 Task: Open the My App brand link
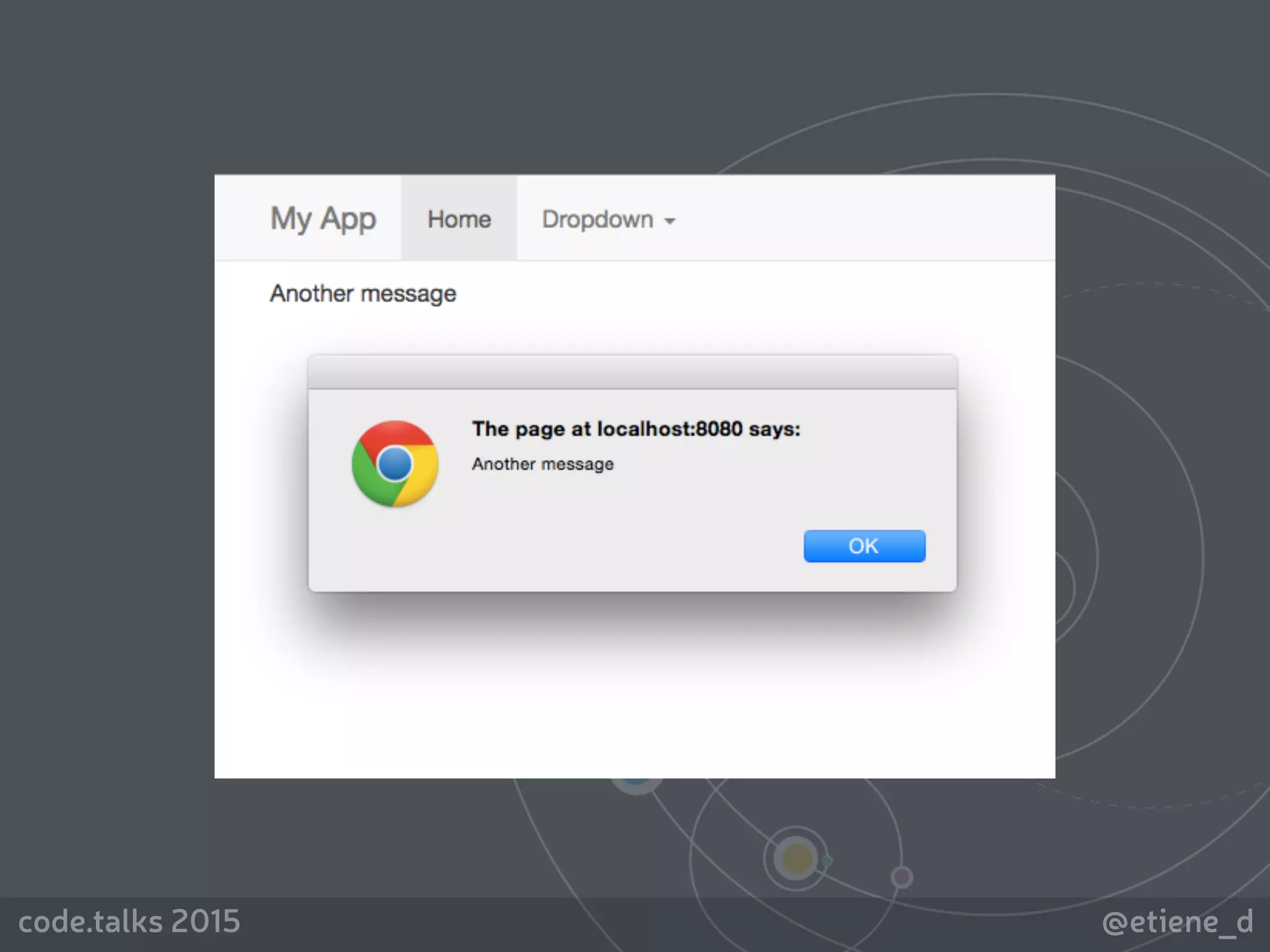323,219
